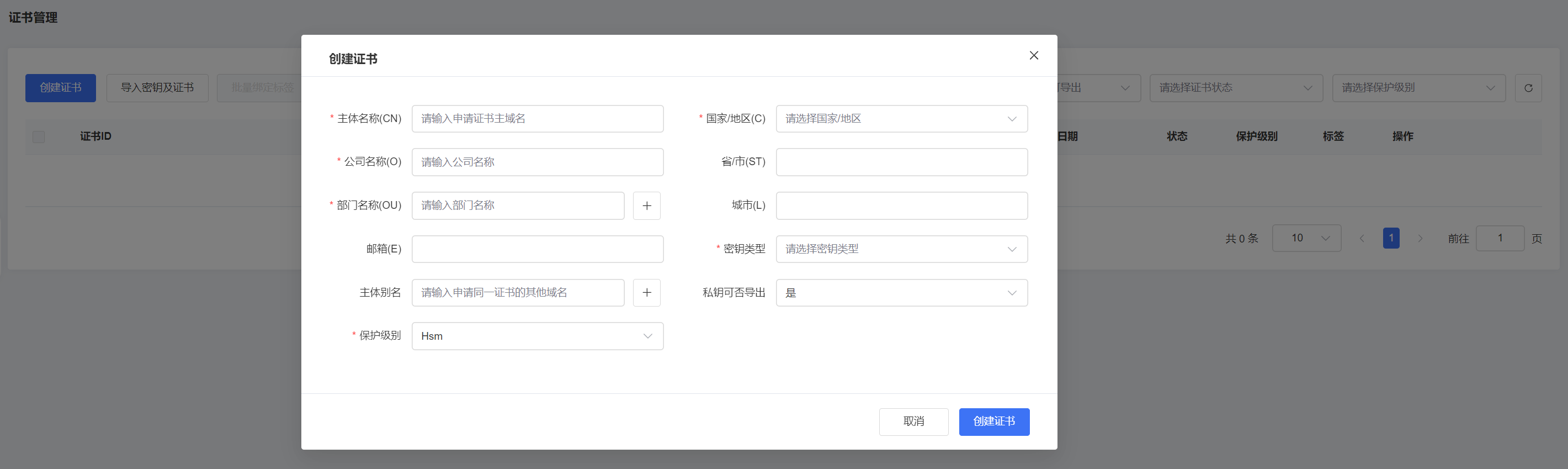This screenshot has width=1568, height=469.
Task: Click 保护级别 column header
Action: tap(1256, 136)
